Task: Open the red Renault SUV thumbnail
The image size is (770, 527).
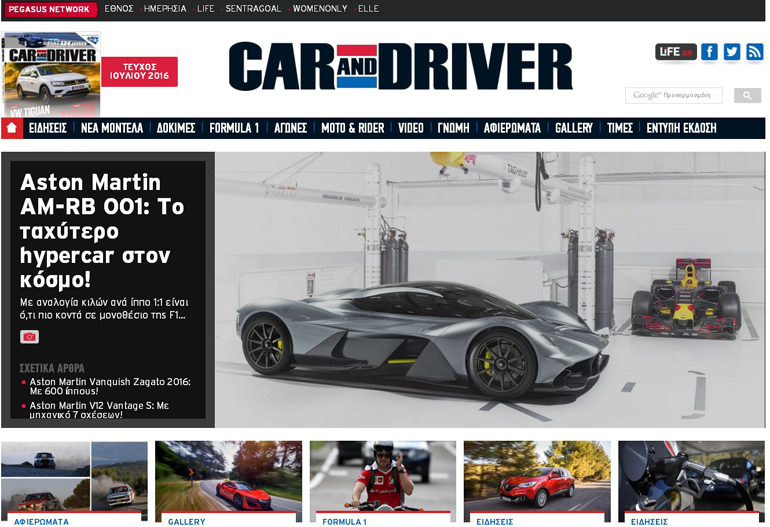Action: pos(536,476)
